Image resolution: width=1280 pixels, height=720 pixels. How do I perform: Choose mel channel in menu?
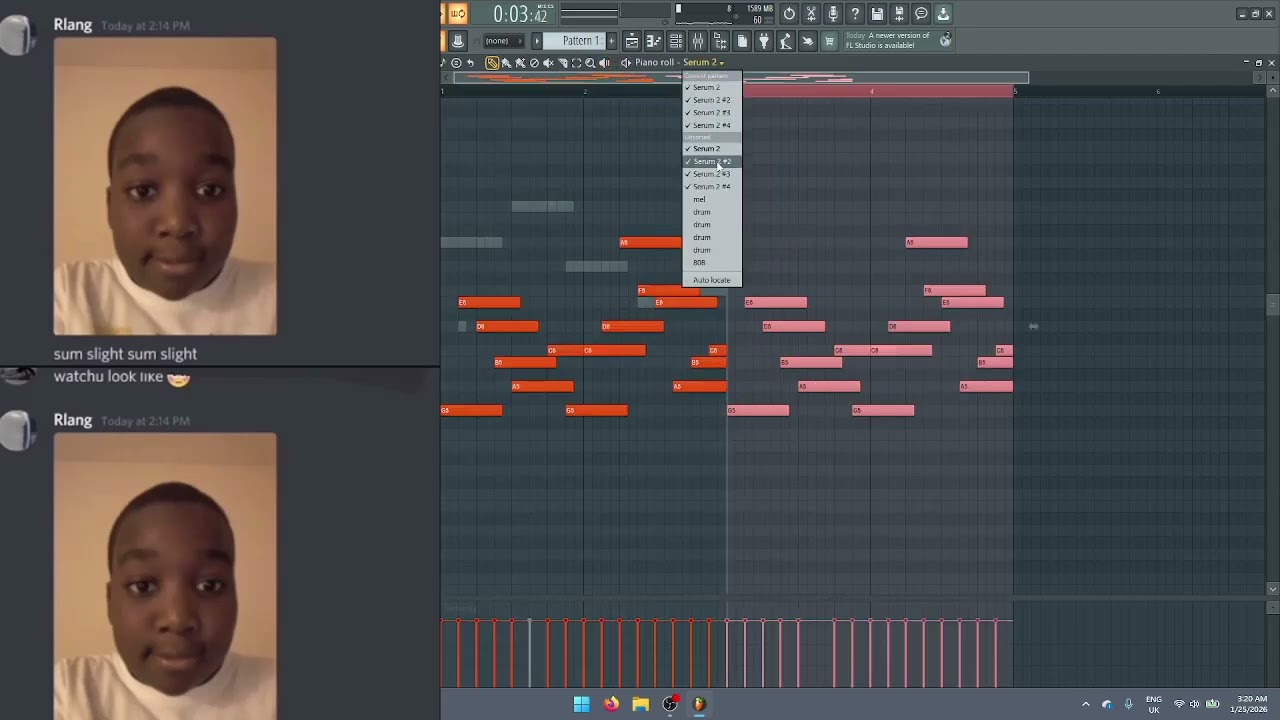pos(712,200)
